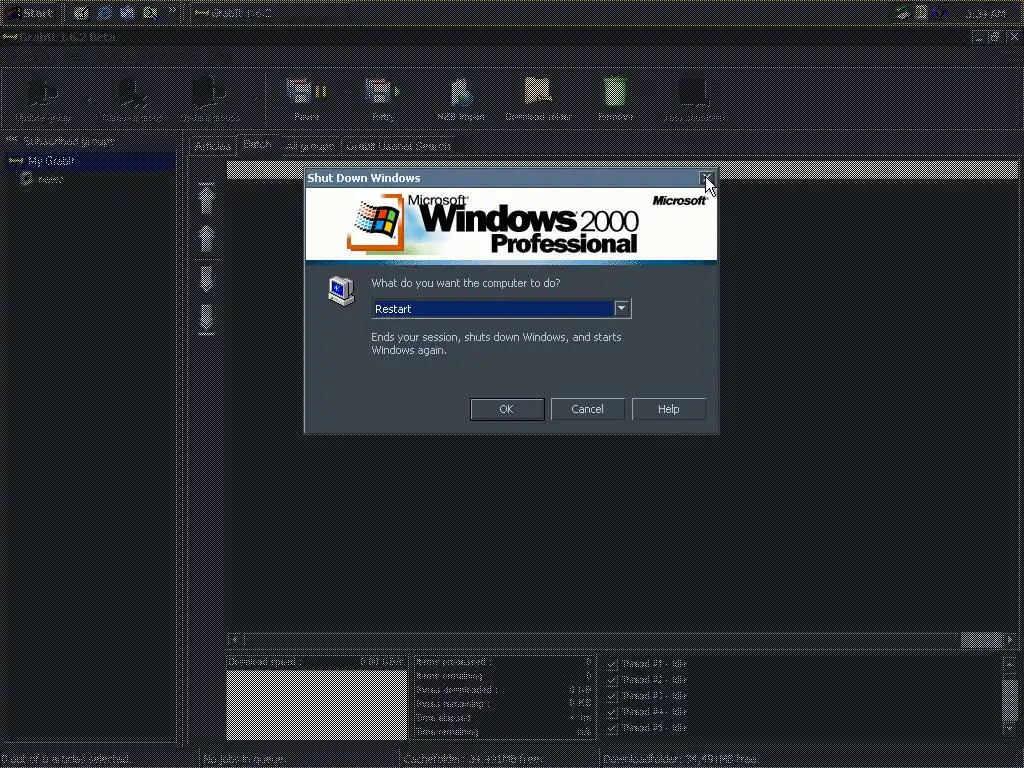The width and height of the screenshot is (1024, 768).
Task: Click the news server icon under My GrabIt
Action: (26, 178)
